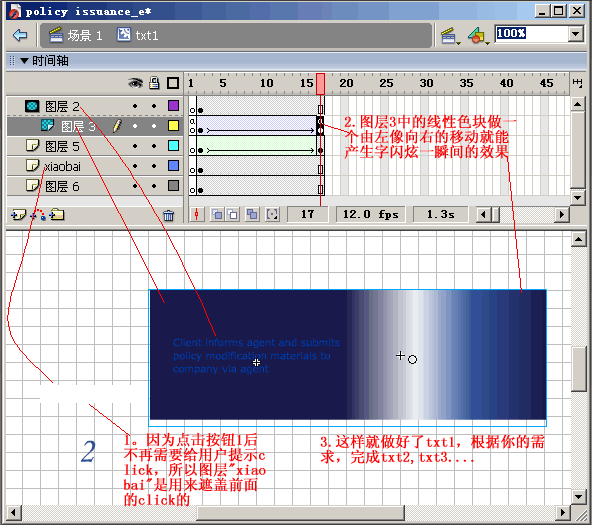Toggle outline square for 图层 6
The width and height of the screenshot is (592, 525).
point(173,186)
